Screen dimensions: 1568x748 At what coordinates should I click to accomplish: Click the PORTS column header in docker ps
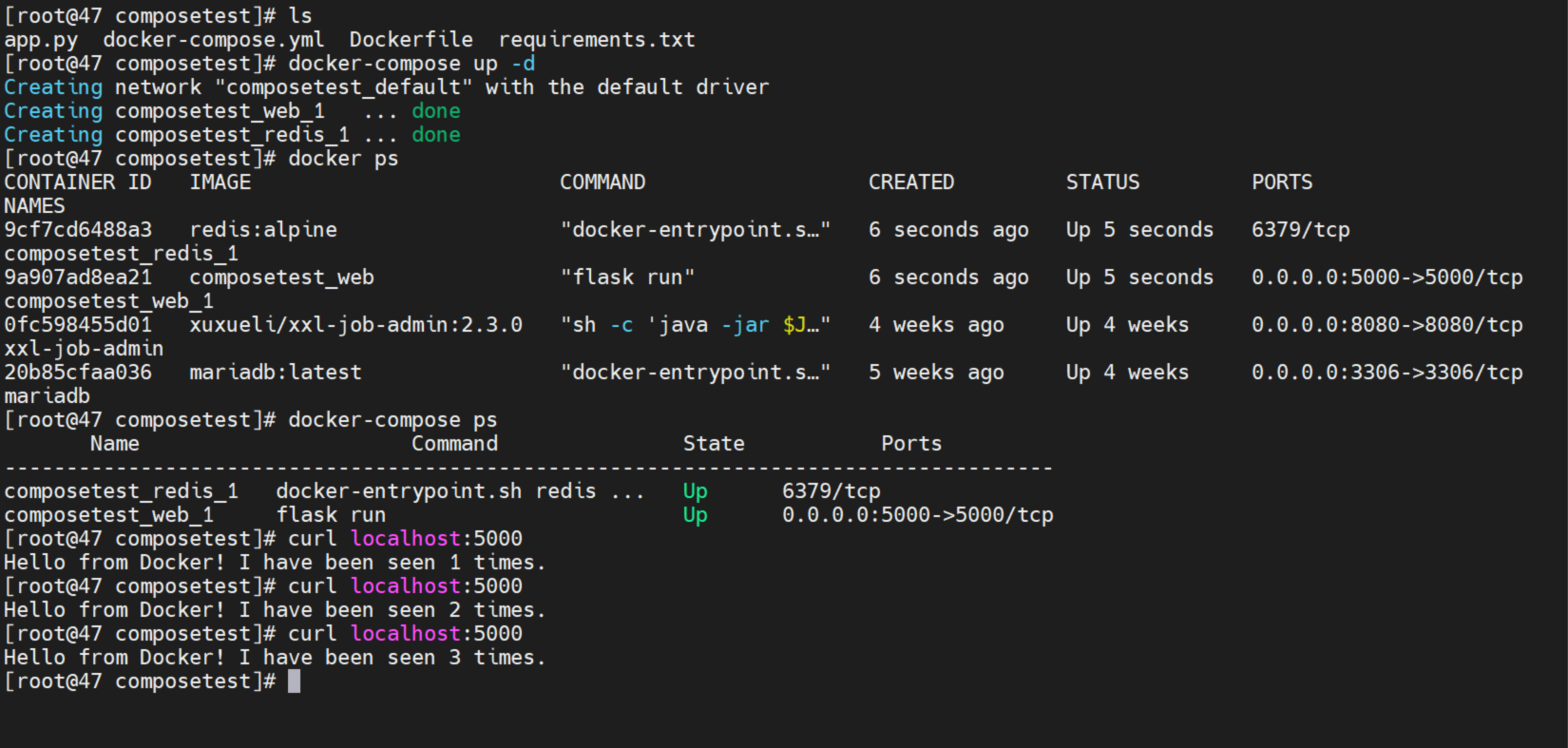1281,182
